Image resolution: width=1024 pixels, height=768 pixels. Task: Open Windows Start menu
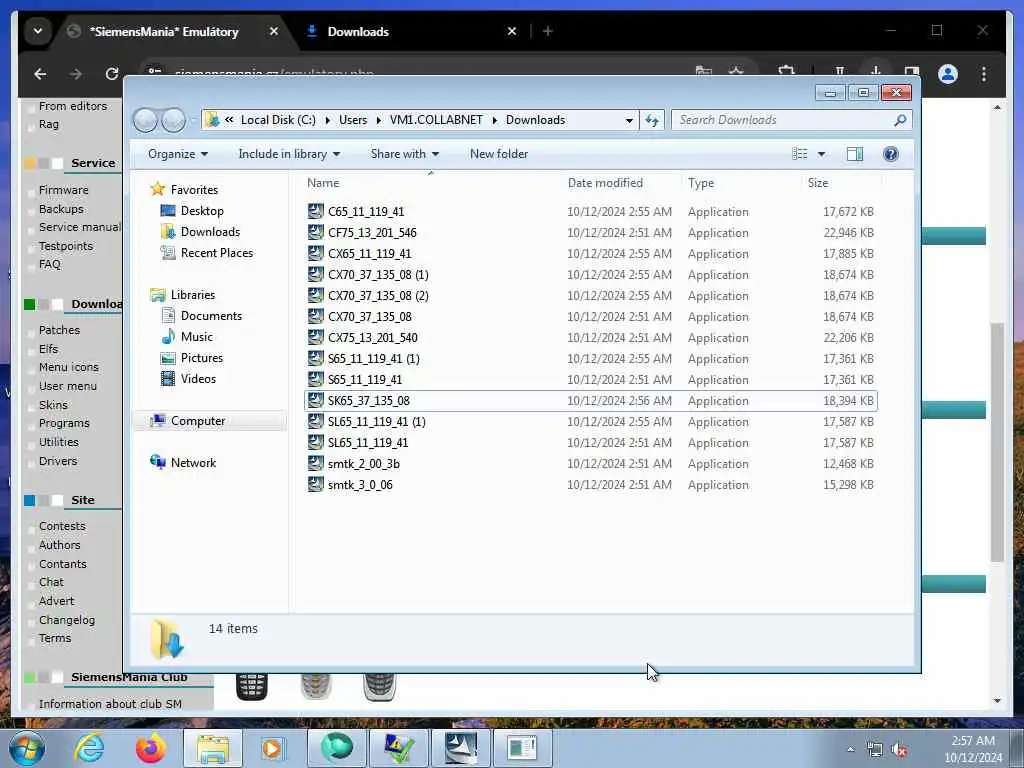pos(27,748)
